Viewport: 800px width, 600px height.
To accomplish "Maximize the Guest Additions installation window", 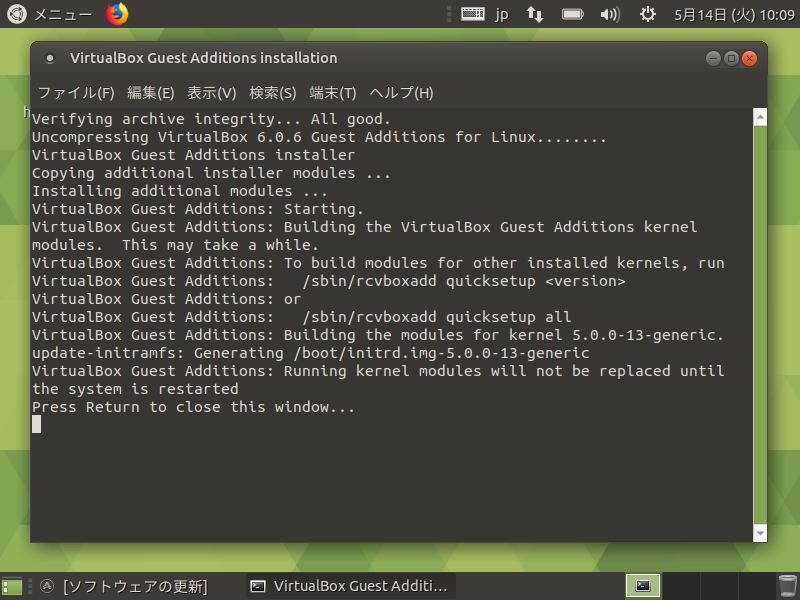I will click(x=731, y=59).
